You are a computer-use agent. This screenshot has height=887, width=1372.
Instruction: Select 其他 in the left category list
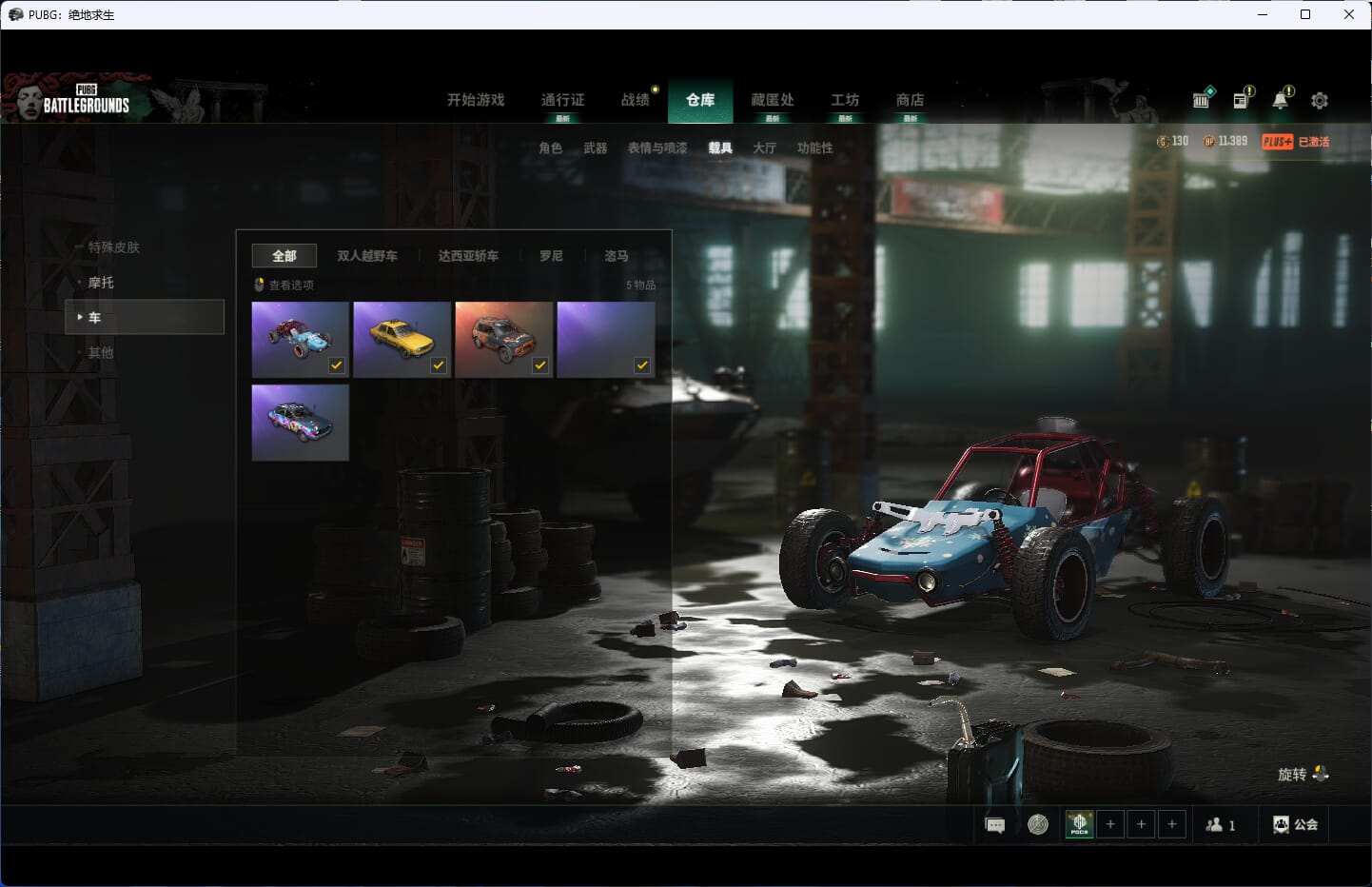tap(101, 352)
